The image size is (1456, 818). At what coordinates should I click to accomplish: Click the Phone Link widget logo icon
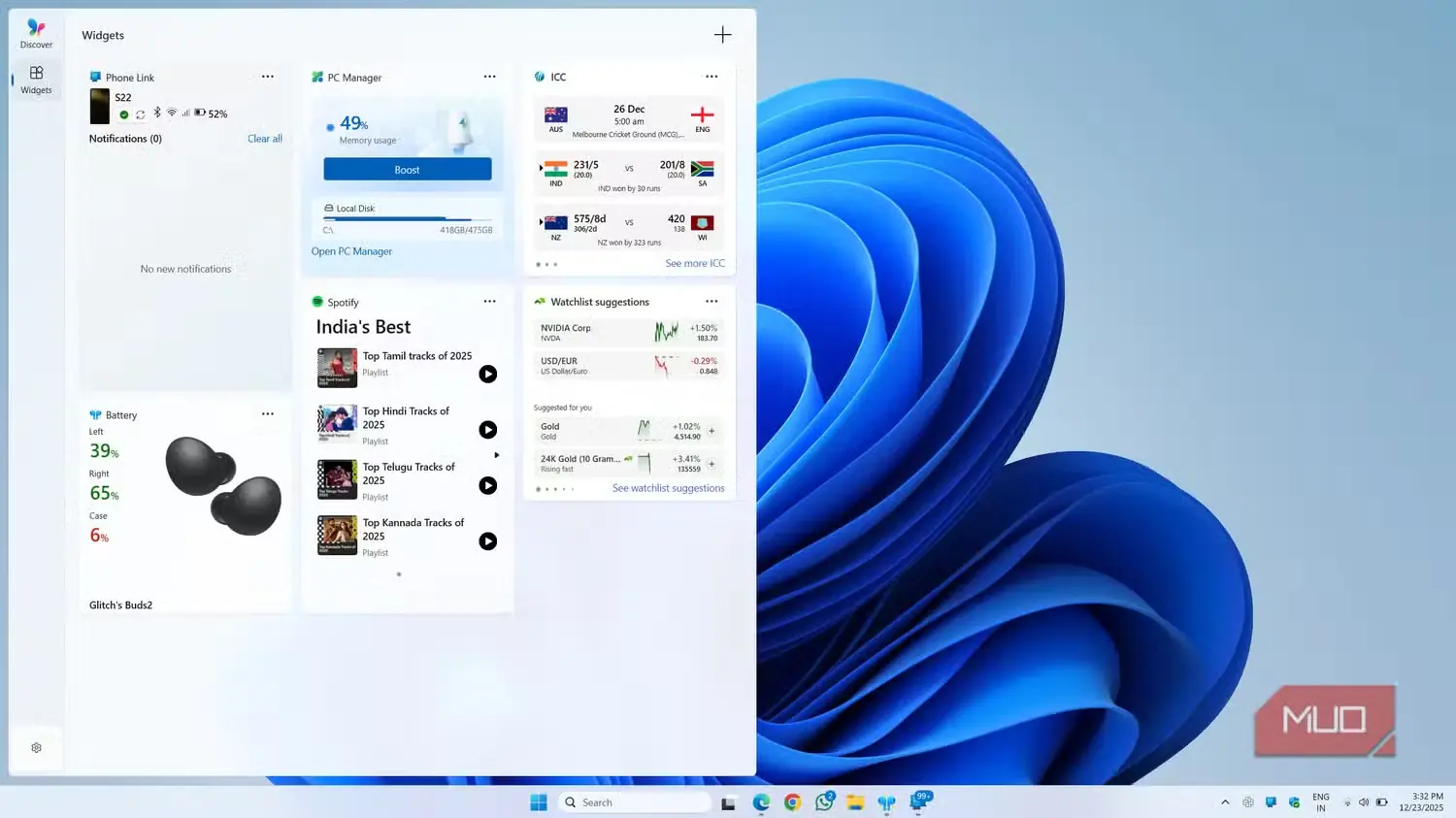pyautogui.click(x=95, y=77)
